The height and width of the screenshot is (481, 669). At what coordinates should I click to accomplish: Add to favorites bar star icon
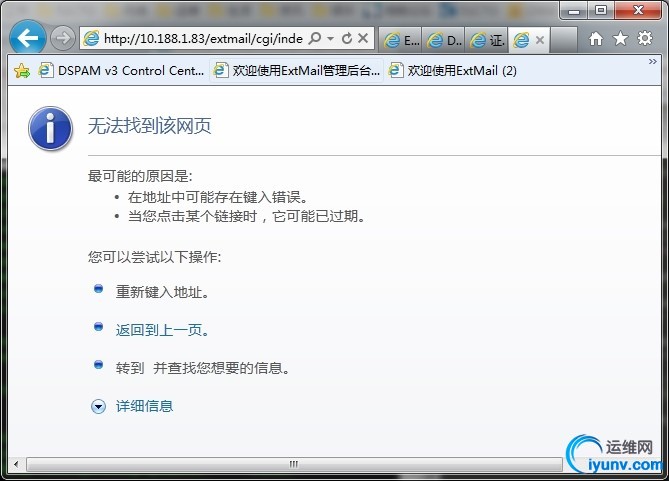22,70
